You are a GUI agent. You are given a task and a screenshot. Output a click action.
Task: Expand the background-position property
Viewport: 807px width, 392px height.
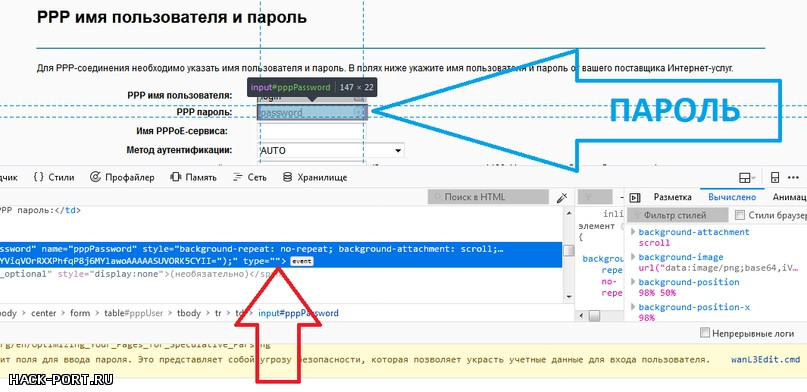tap(633, 282)
